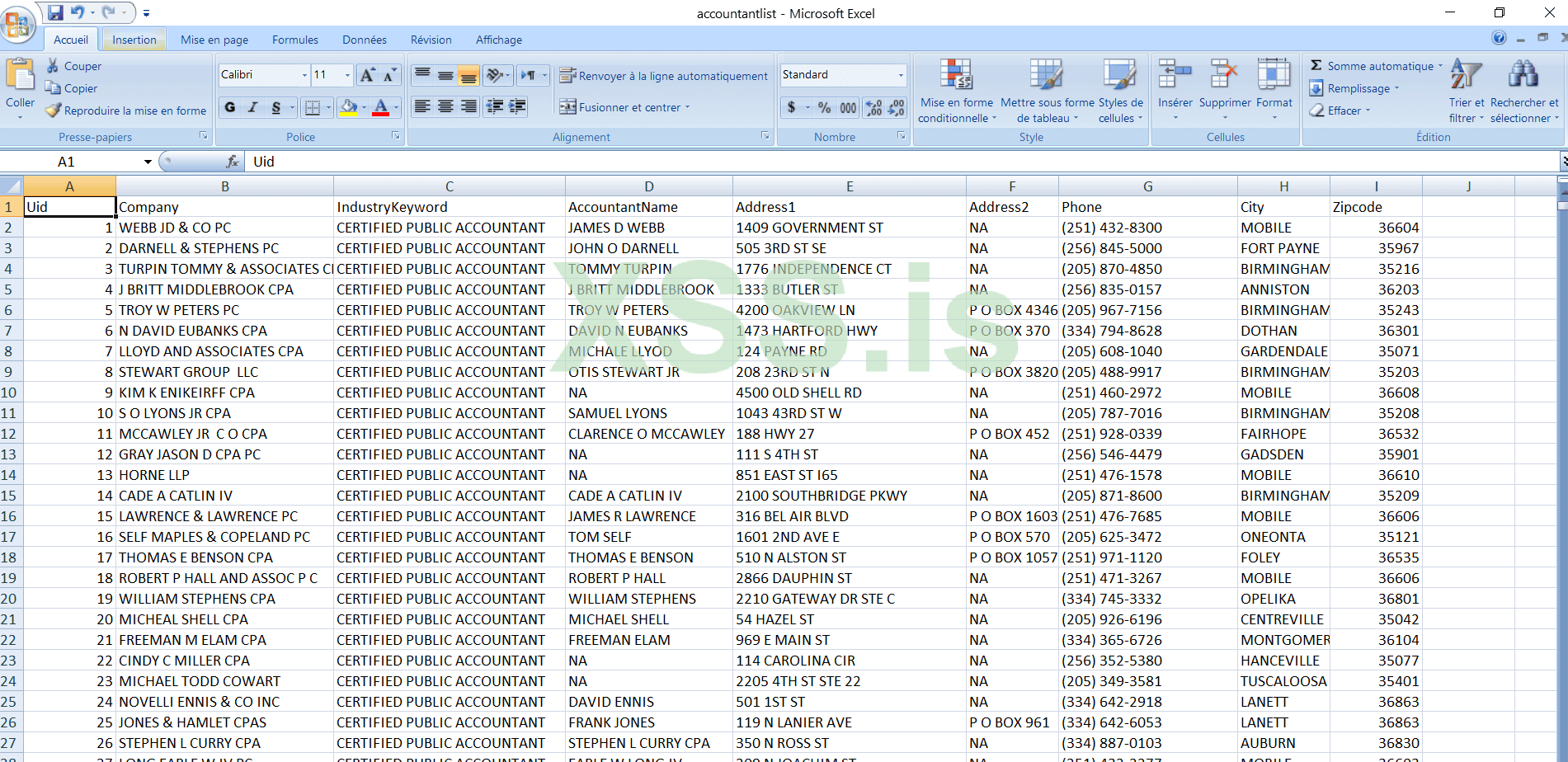The width and height of the screenshot is (1568, 762).
Task: Toggle top vertical alignment
Action: click(422, 75)
